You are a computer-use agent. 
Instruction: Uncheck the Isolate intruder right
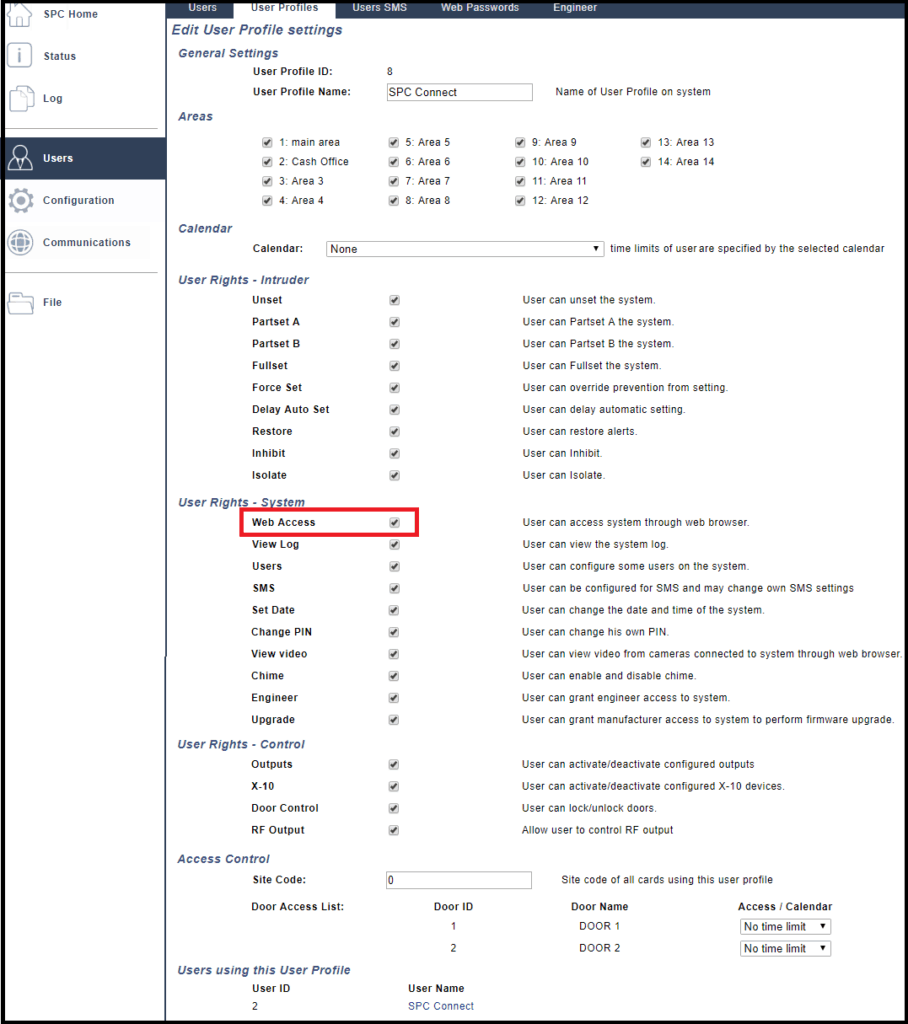click(x=393, y=475)
